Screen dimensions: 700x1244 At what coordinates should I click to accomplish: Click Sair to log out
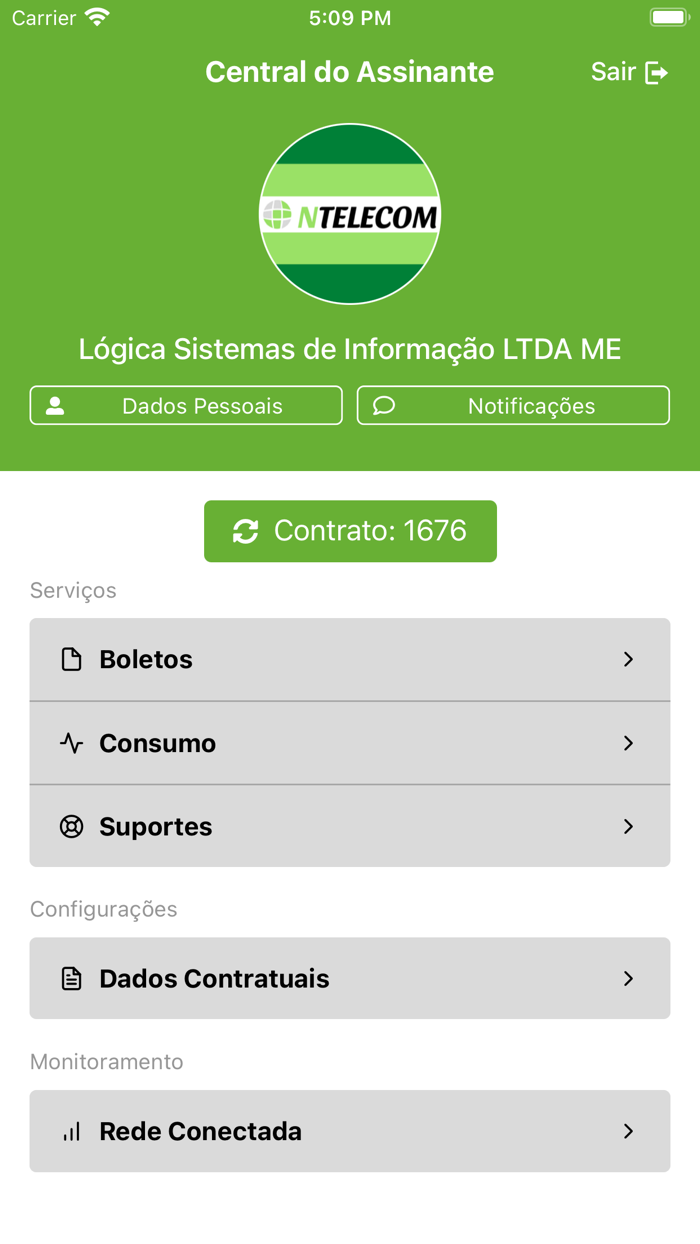coord(612,71)
